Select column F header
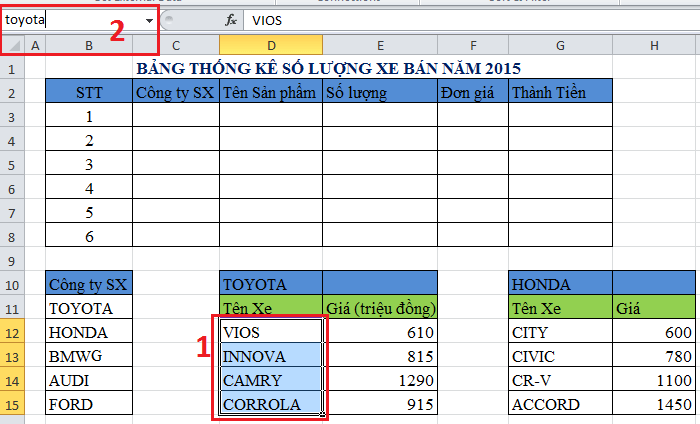The height and width of the screenshot is (424, 700). click(x=473, y=45)
